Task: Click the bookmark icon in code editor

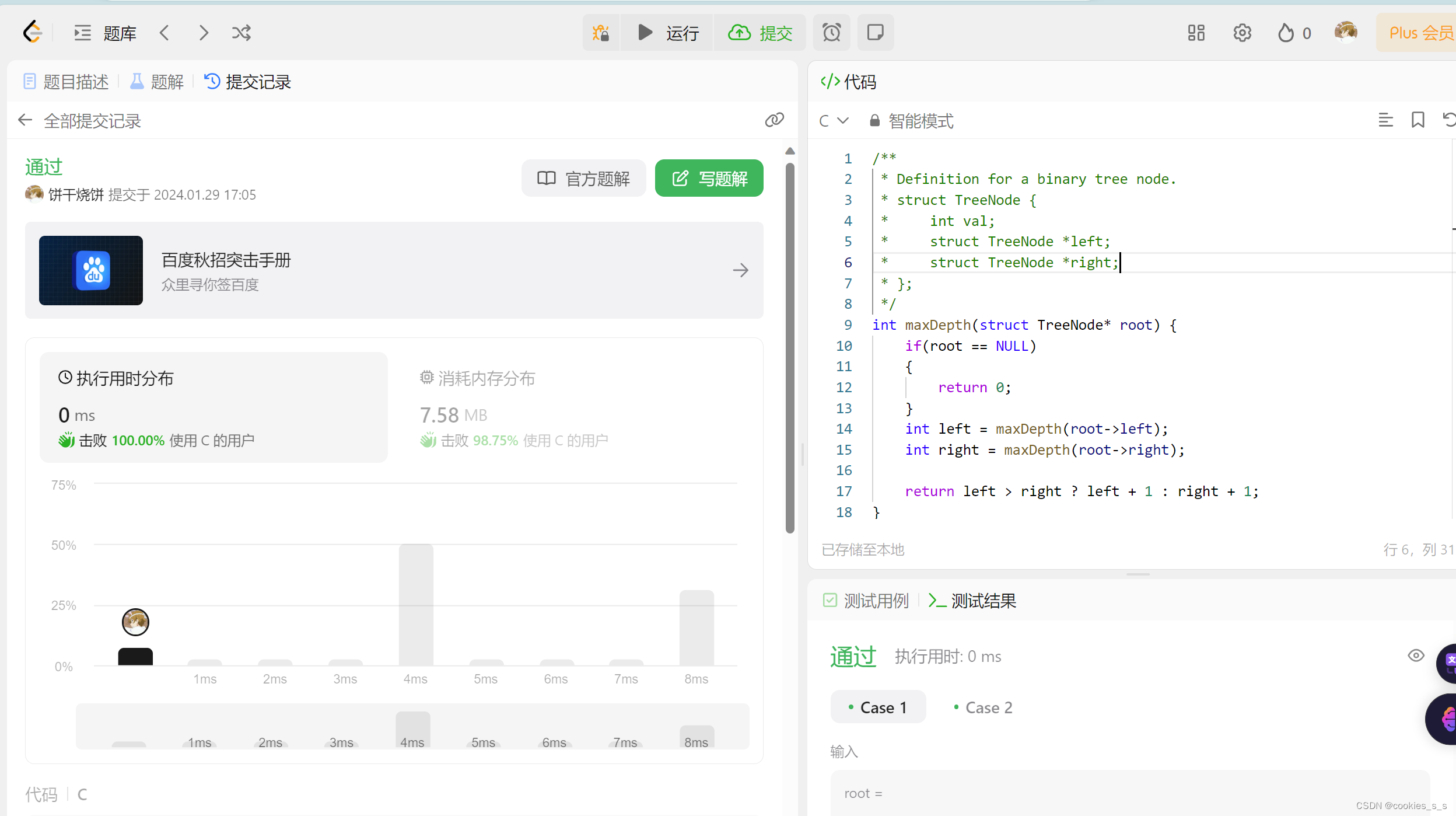Action: pos(1417,120)
